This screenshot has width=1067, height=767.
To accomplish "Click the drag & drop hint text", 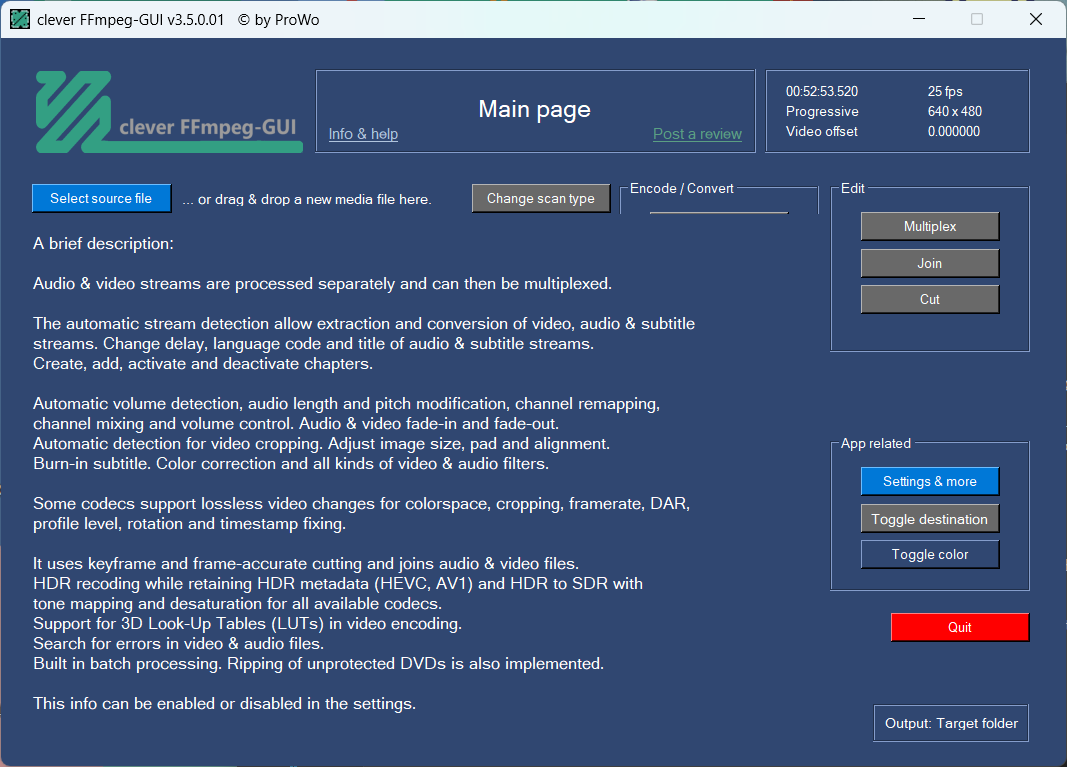I will (307, 199).
